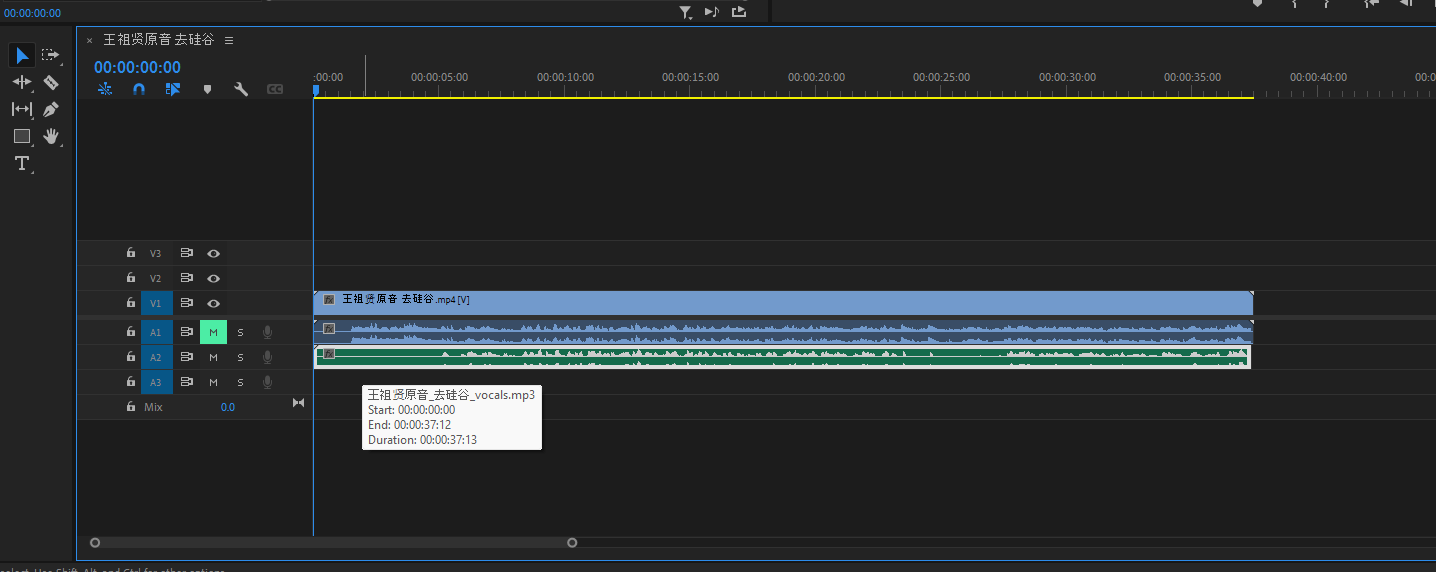
Task: Close the 王祖贤原音 去硅谷 sequence tab
Action: [x=89, y=40]
